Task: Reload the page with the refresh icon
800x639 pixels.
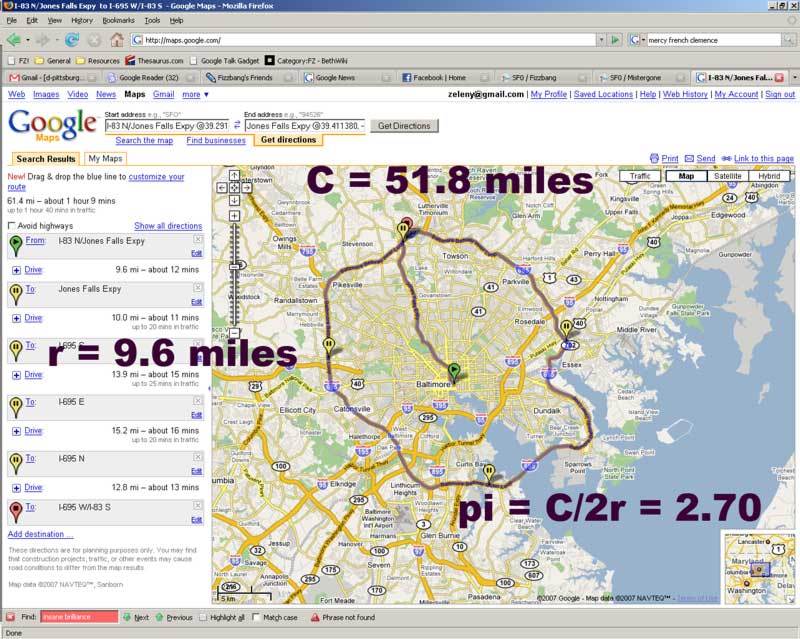Action: (x=72, y=40)
